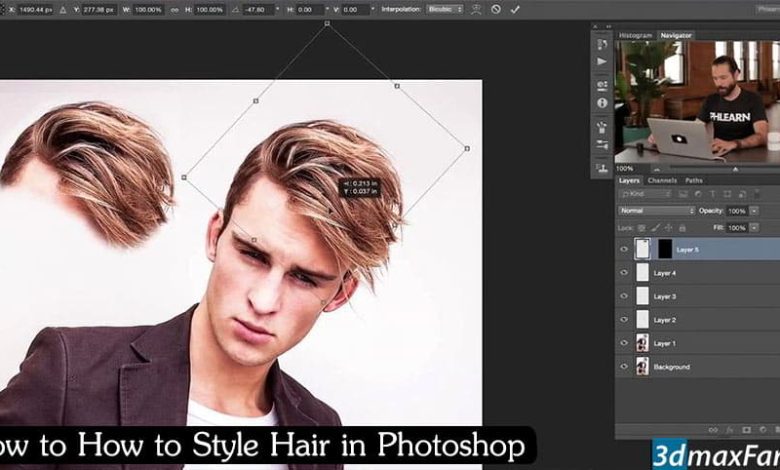Hide Layer 2 with its eye icon
780x470 pixels.
coord(624,319)
